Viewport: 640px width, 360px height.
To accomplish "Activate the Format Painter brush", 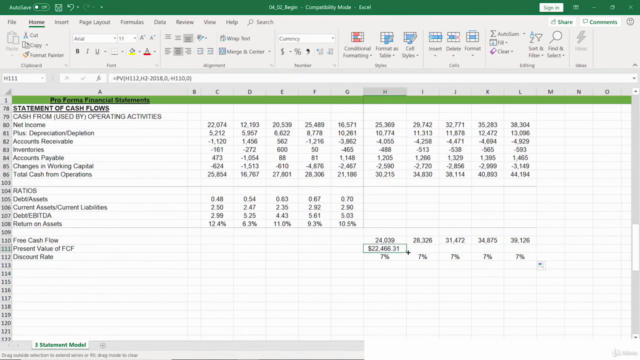I will tap(26, 55).
